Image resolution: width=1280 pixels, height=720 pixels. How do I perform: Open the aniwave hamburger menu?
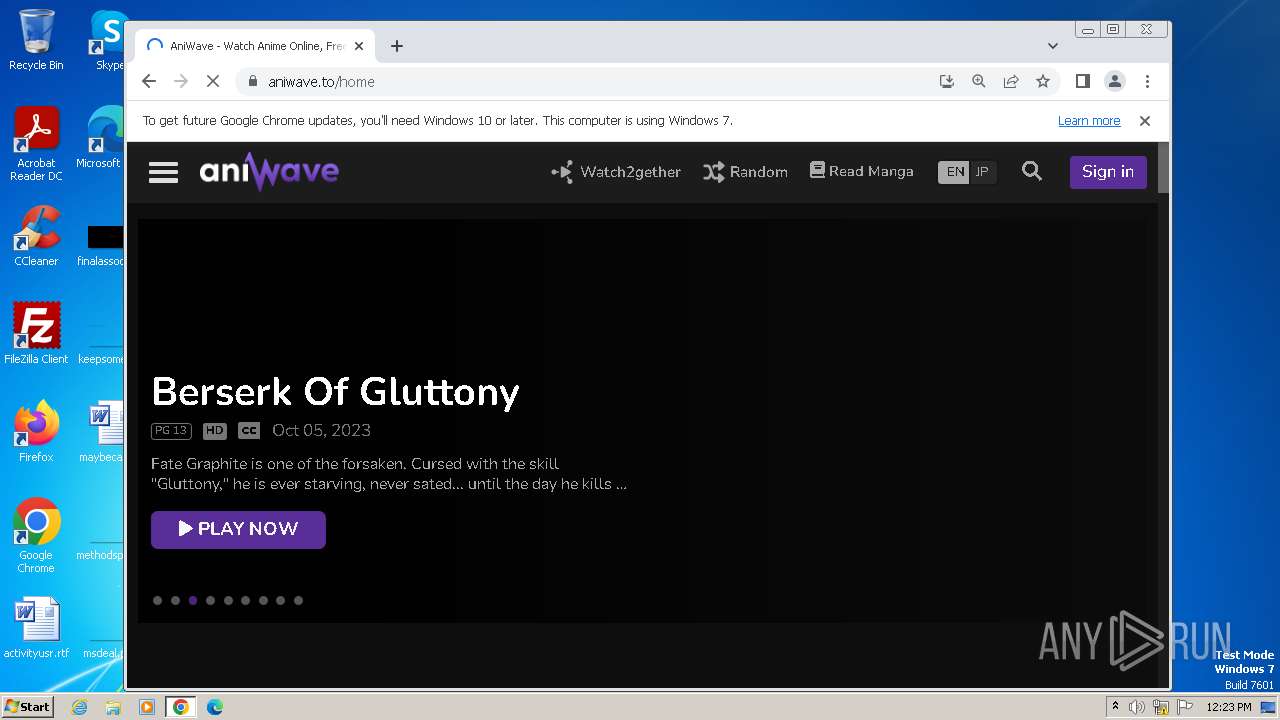(163, 172)
